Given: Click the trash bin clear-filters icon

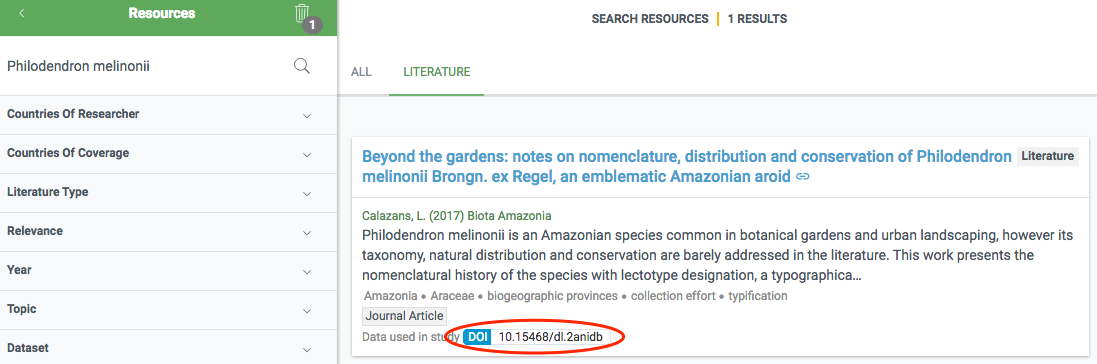Looking at the screenshot, I should 302,13.
